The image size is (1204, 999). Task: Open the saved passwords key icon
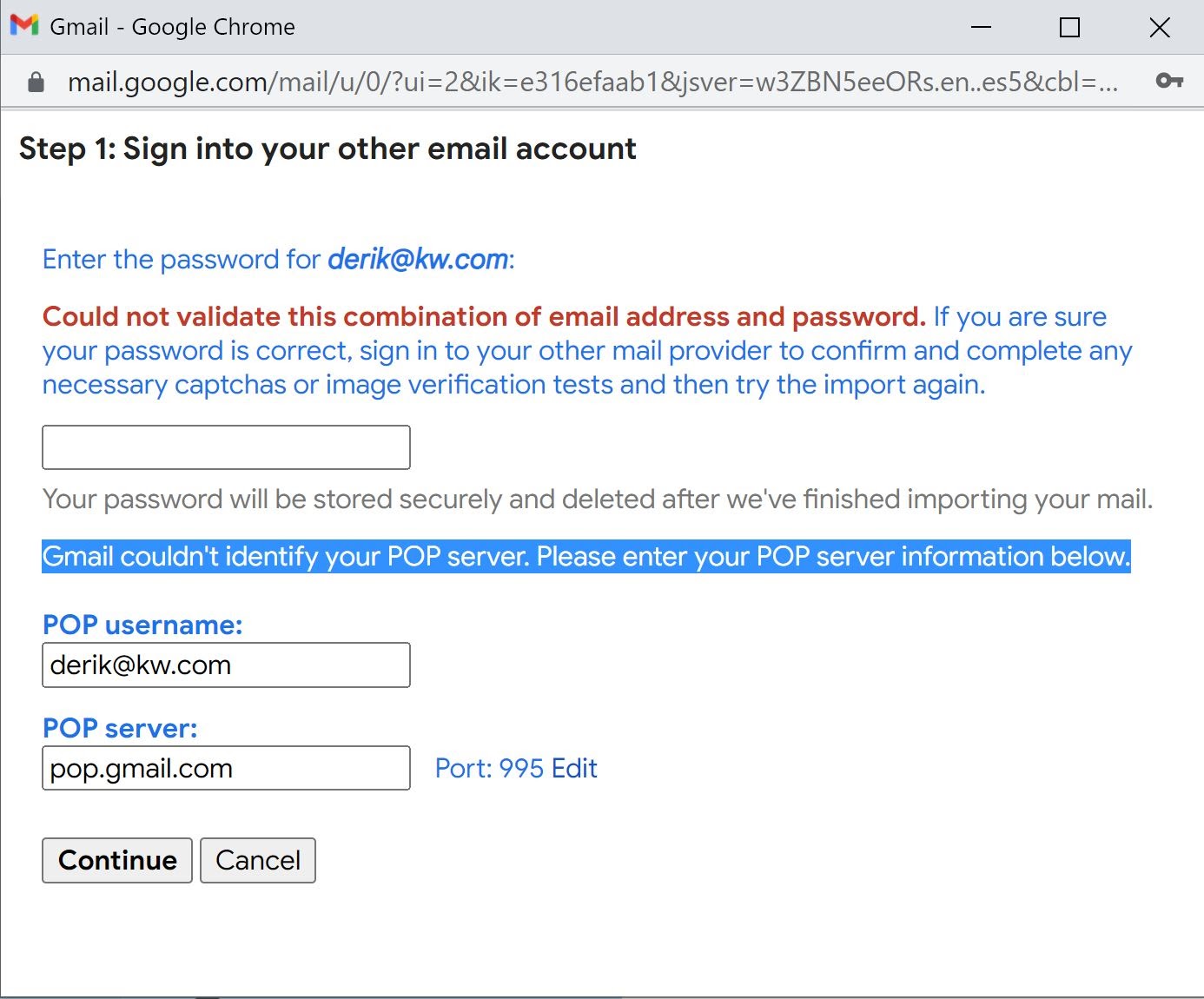coord(1169,82)
